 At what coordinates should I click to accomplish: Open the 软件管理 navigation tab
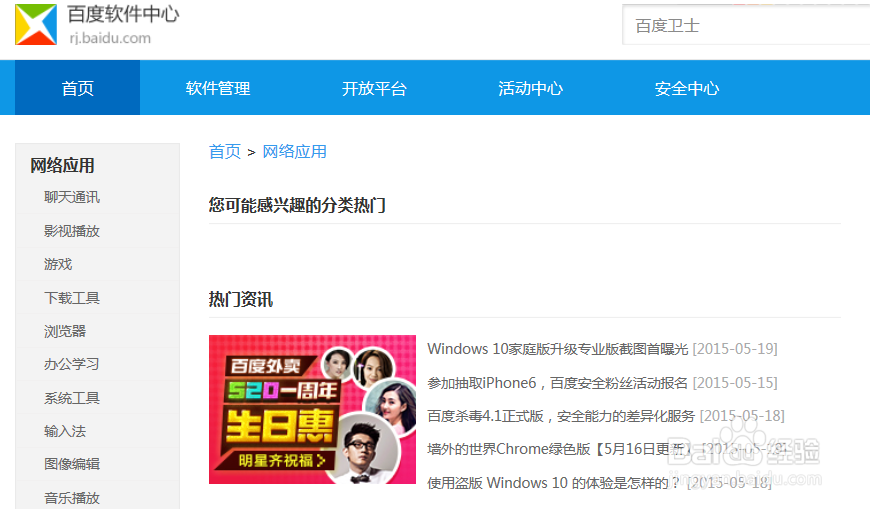click(218, 88)
